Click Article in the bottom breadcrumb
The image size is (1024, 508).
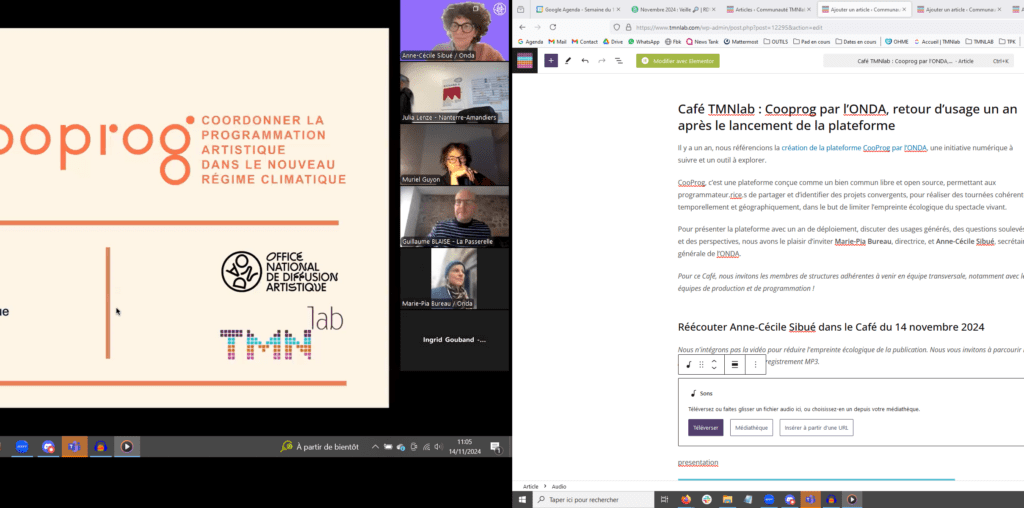pyautogui.click(x=531, y=486)
